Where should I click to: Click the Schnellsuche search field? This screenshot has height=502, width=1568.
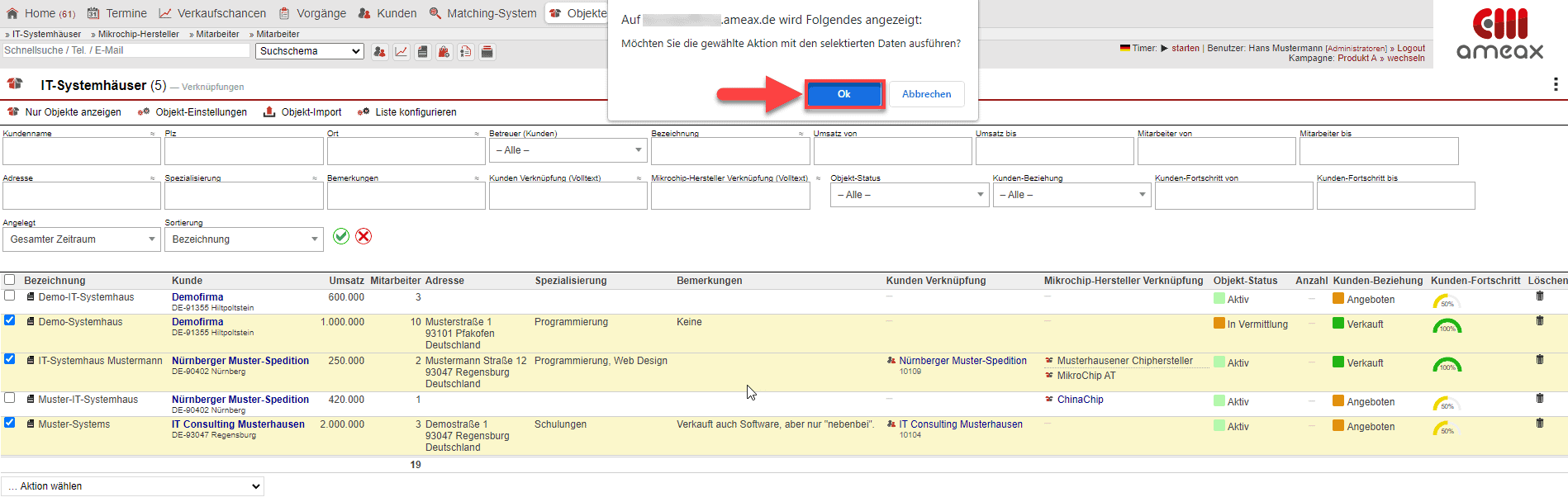tap(126, 50)
